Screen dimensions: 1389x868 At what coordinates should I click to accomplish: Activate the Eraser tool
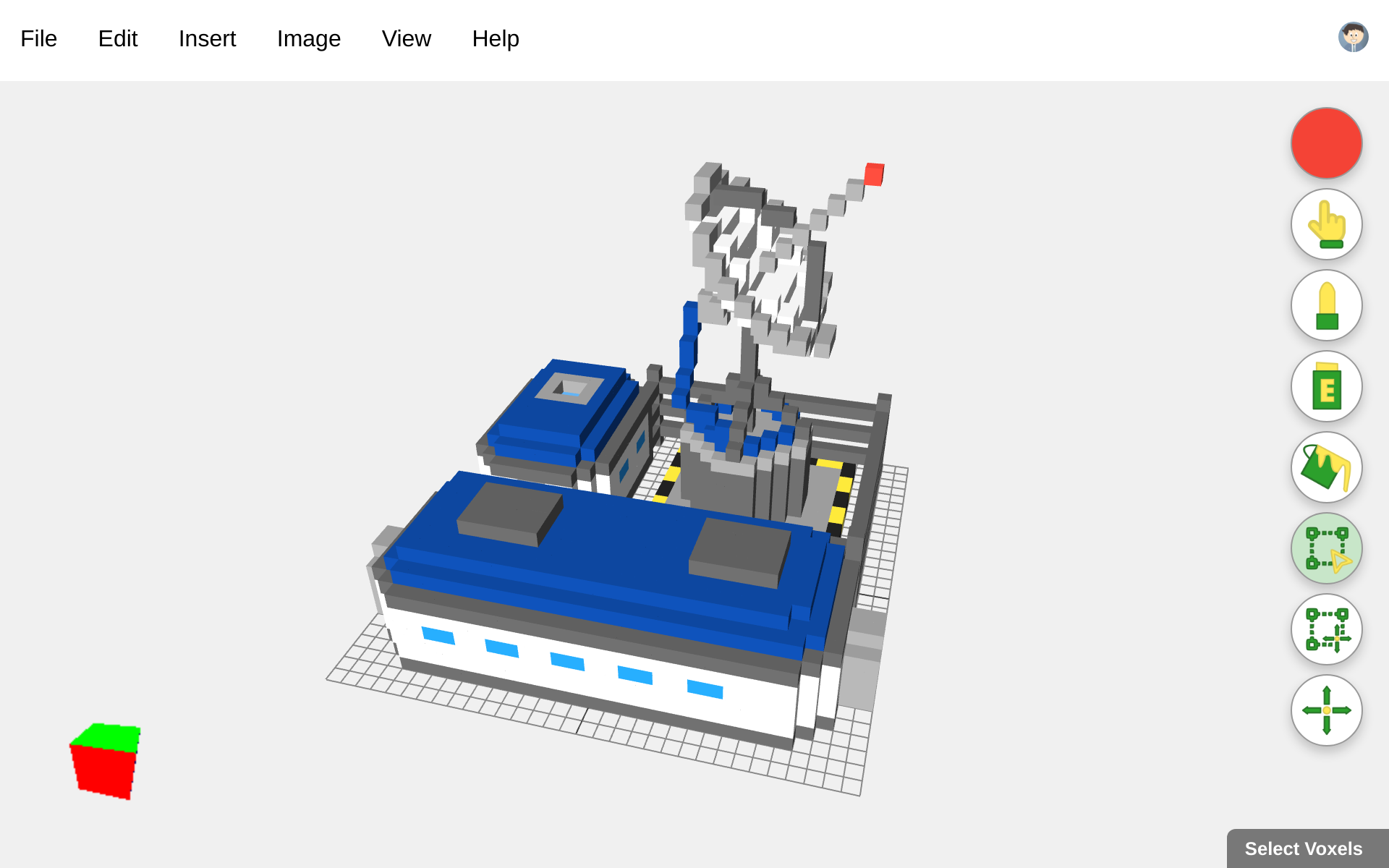1326,386
